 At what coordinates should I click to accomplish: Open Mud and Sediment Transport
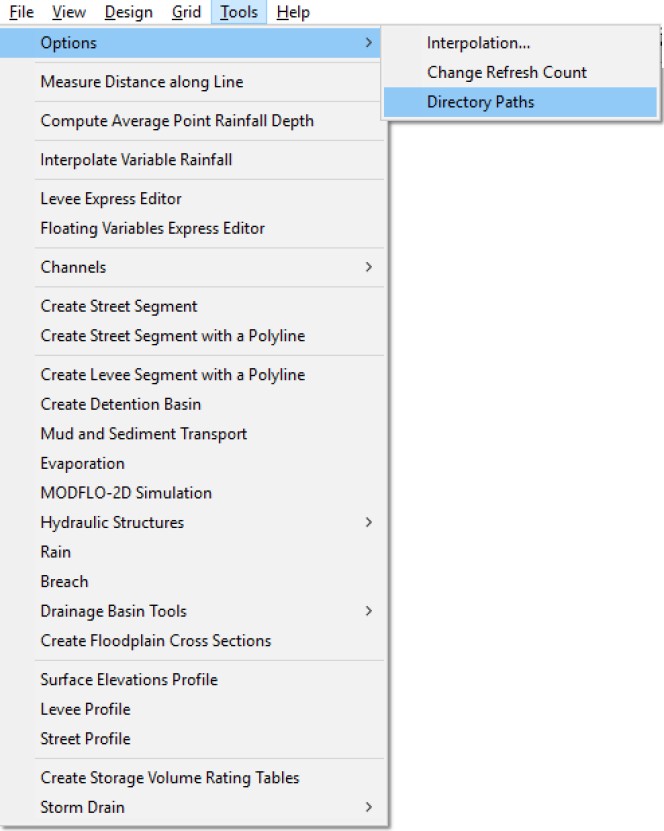[143, 434]
